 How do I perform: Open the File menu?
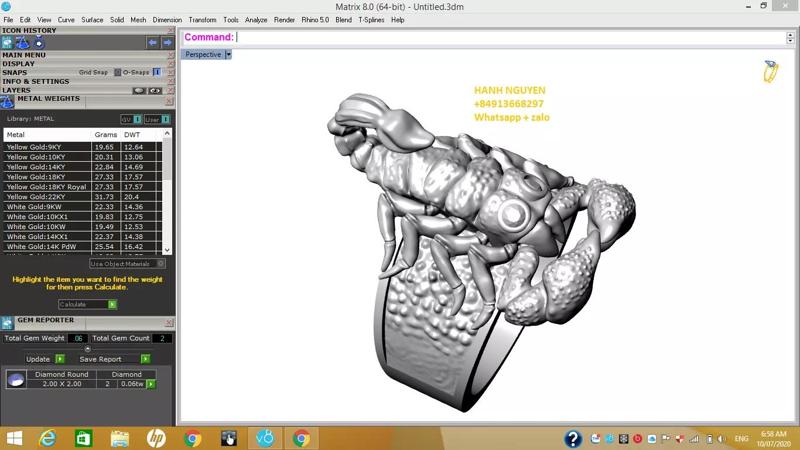tap(8, 20)
